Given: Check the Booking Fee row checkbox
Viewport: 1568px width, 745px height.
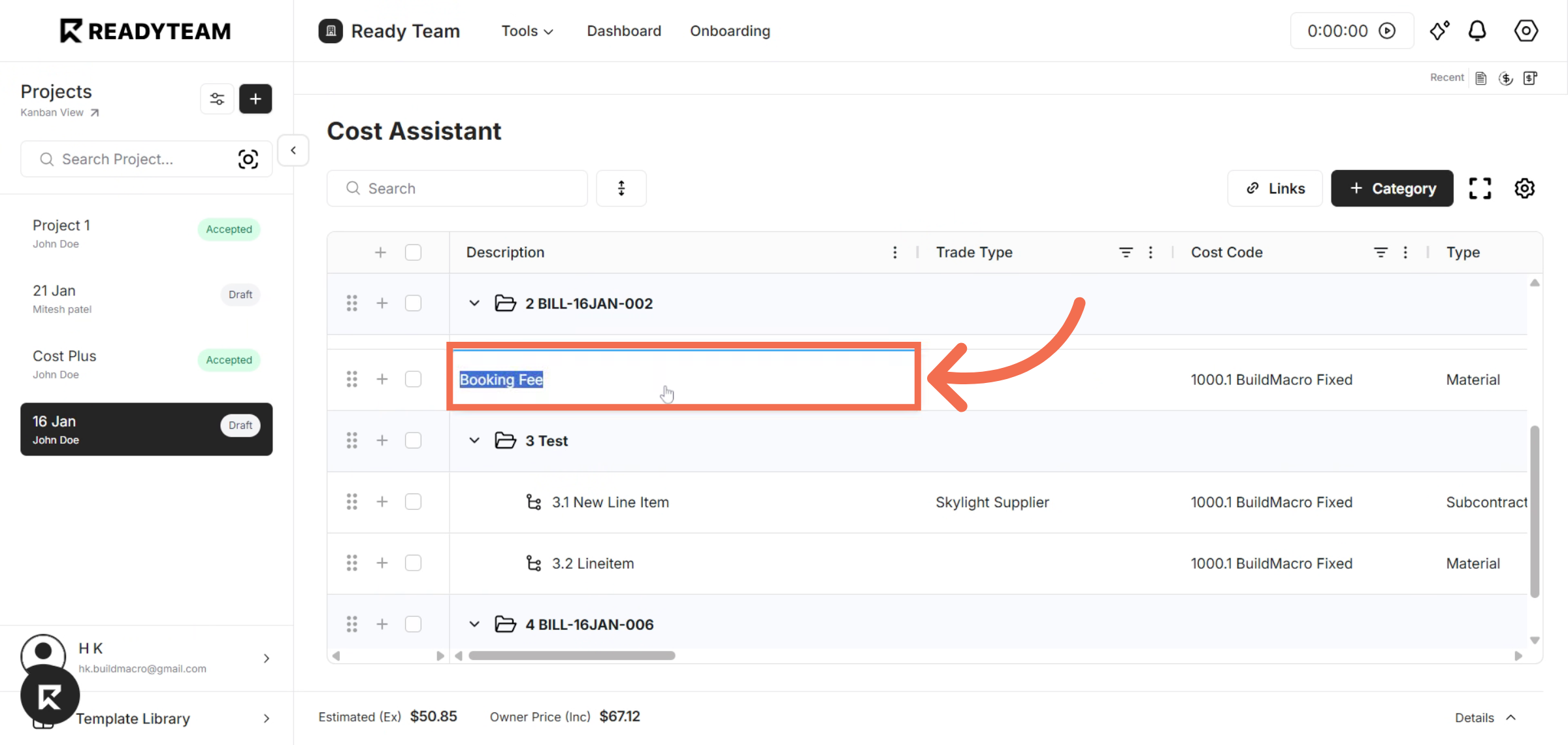Looking at the screenshot, I should [413, 379].
